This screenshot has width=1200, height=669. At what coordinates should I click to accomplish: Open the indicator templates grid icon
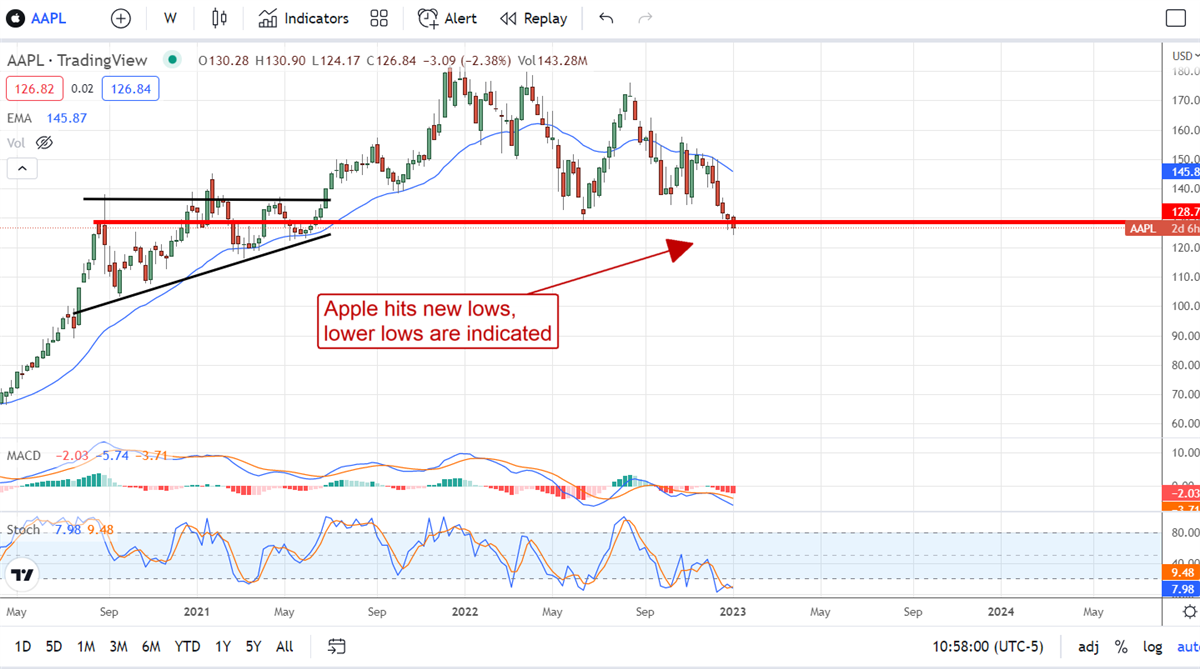point(379,18)
